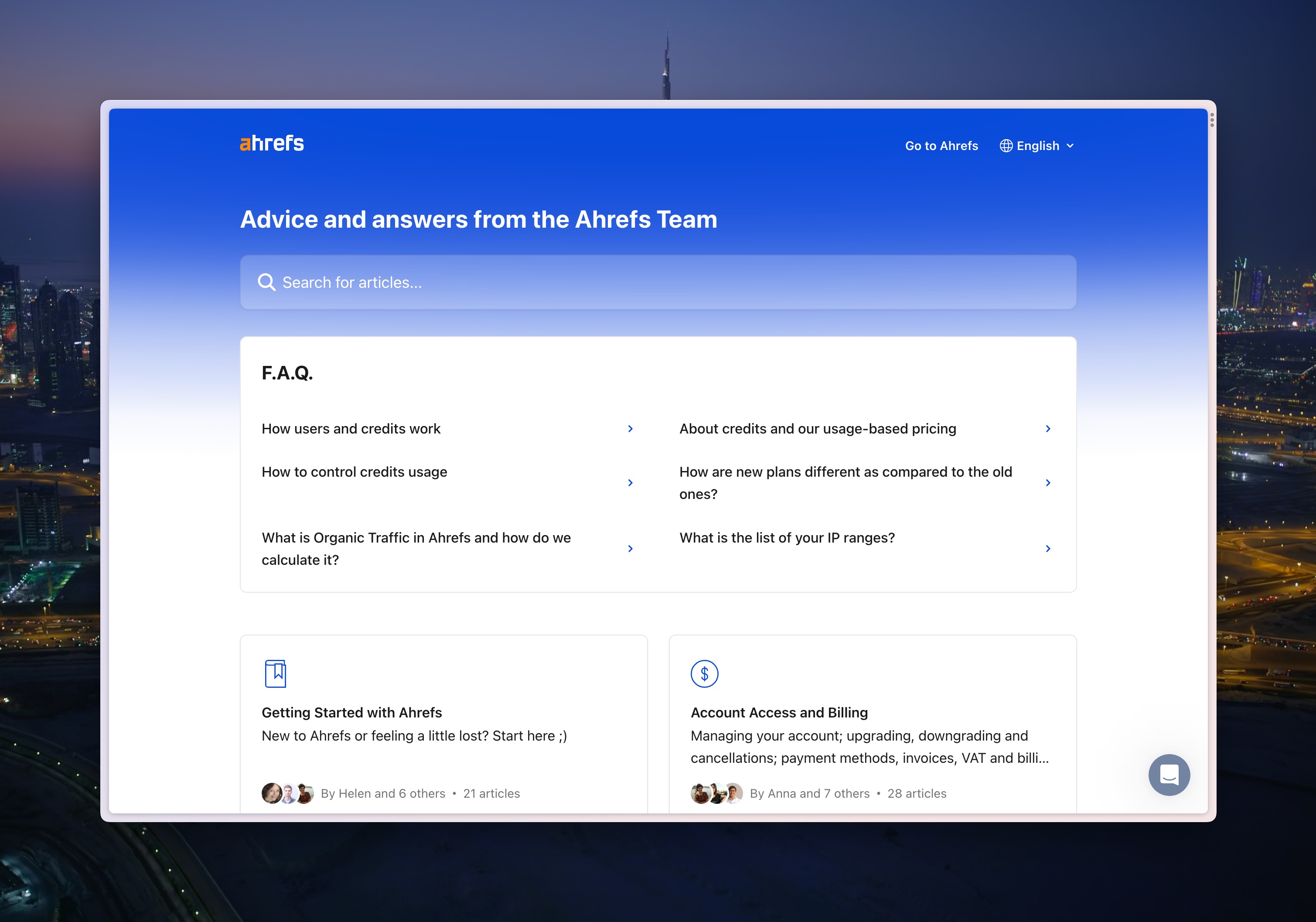Image resolution: width=1316 pixels, height=922 pixels.
Task: Click Helen's avatar under Getting Started
Action: click(x=271, y=793)
